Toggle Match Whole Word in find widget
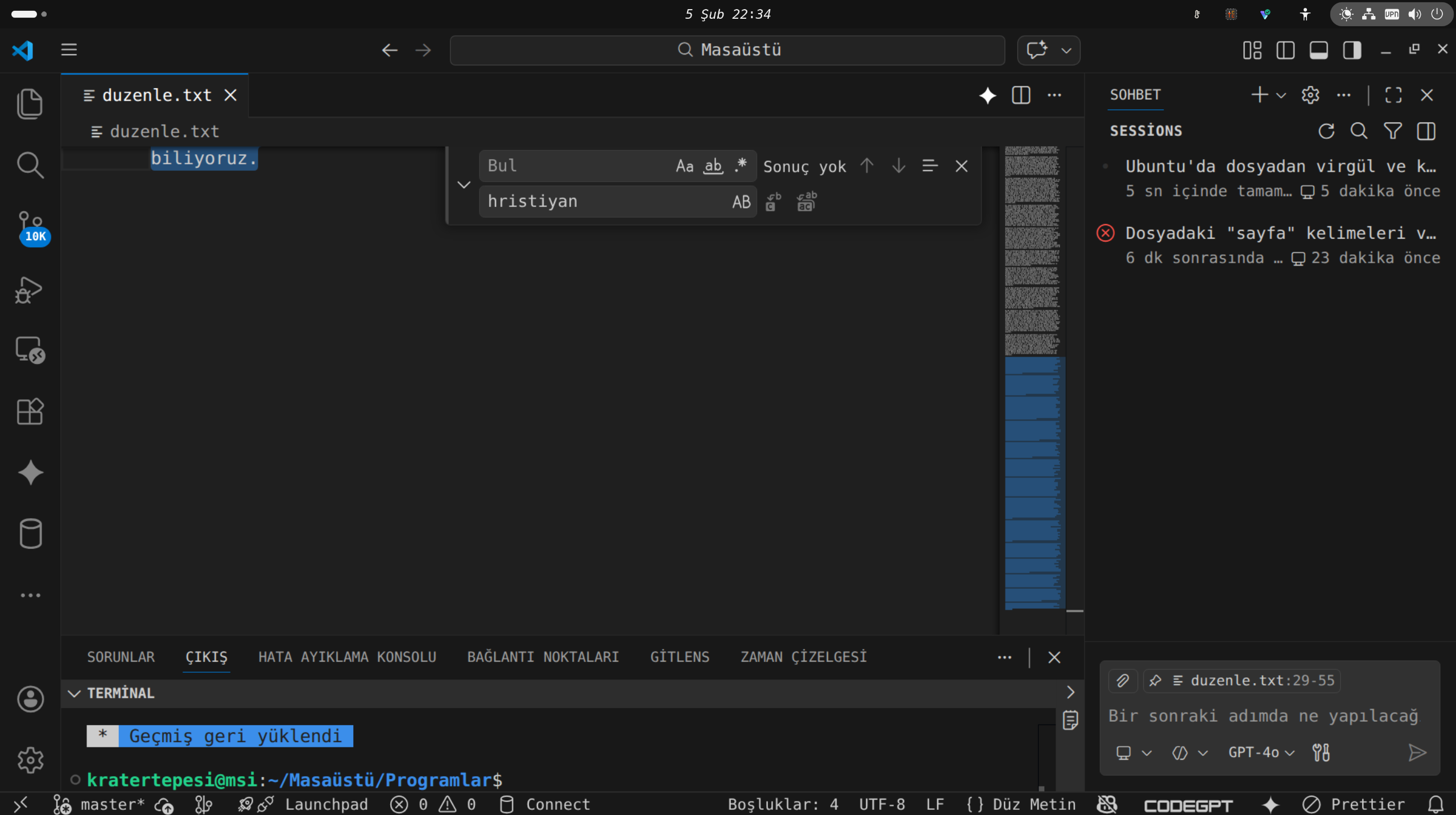 [713, 166]
